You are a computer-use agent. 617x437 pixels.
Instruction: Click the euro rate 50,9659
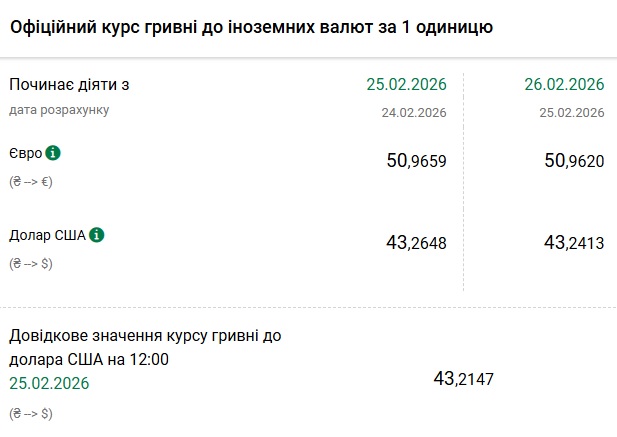tap(416, 160)
